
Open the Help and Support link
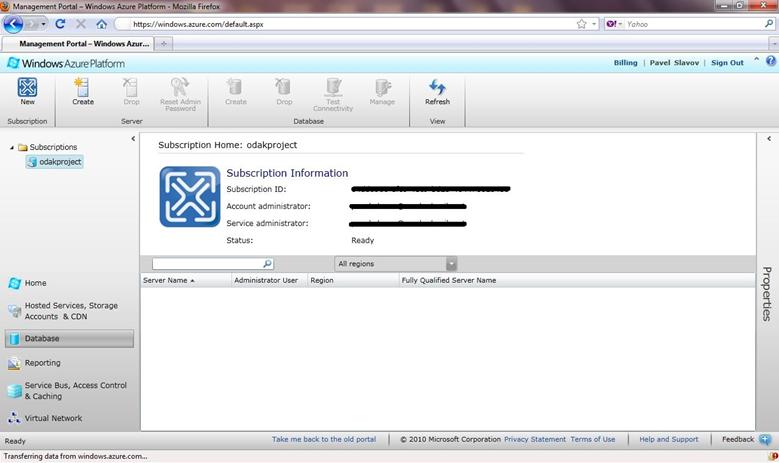point(669,439)
